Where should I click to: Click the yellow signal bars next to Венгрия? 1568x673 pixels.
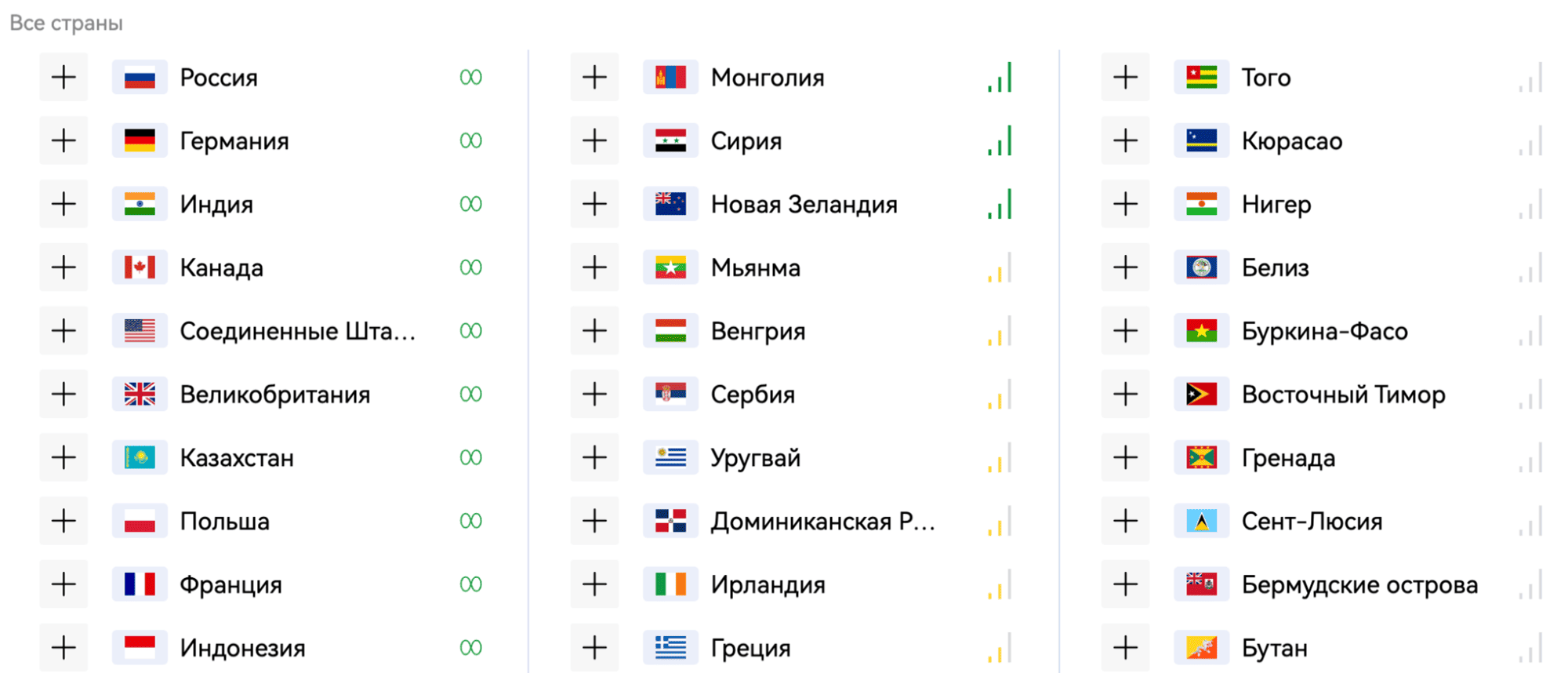(x=1000, y=331)
